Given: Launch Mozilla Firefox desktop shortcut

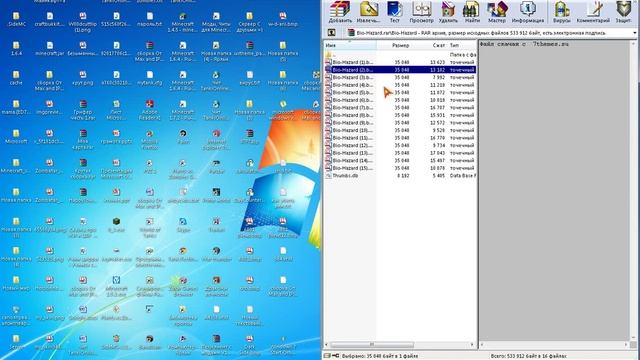Looking at the screenshot, I should 150,140.
